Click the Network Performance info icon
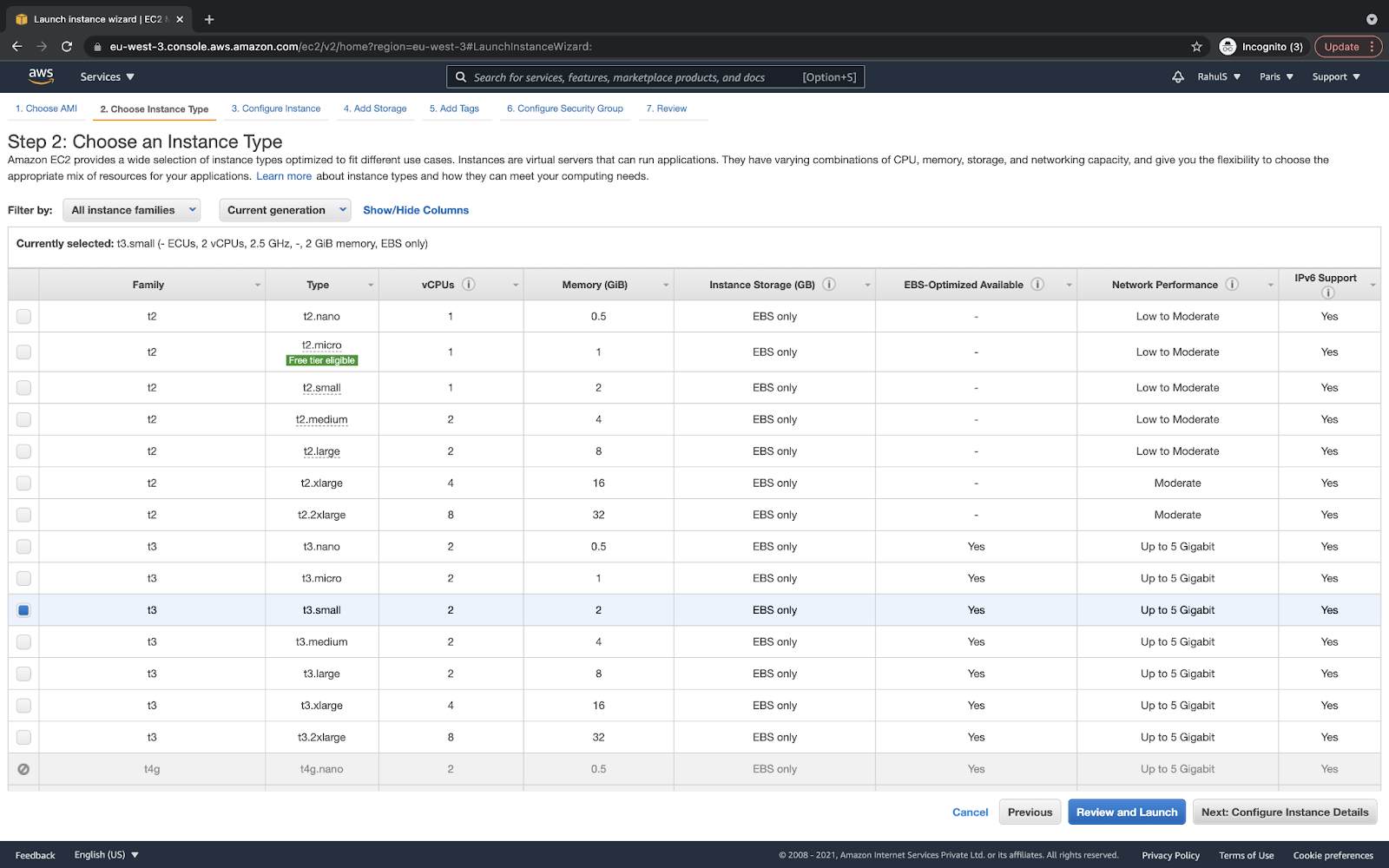The height and width of the screenshot is (868, 1389). 1232,284
